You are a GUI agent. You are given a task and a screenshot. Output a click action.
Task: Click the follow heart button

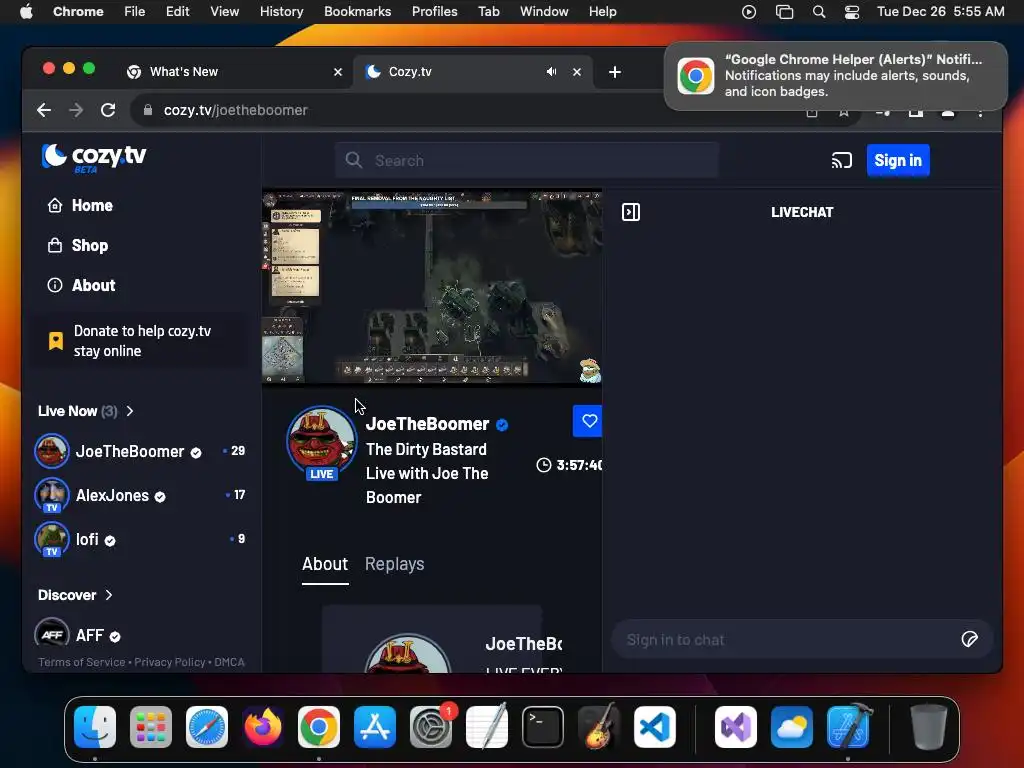click(x=588, y=421)
